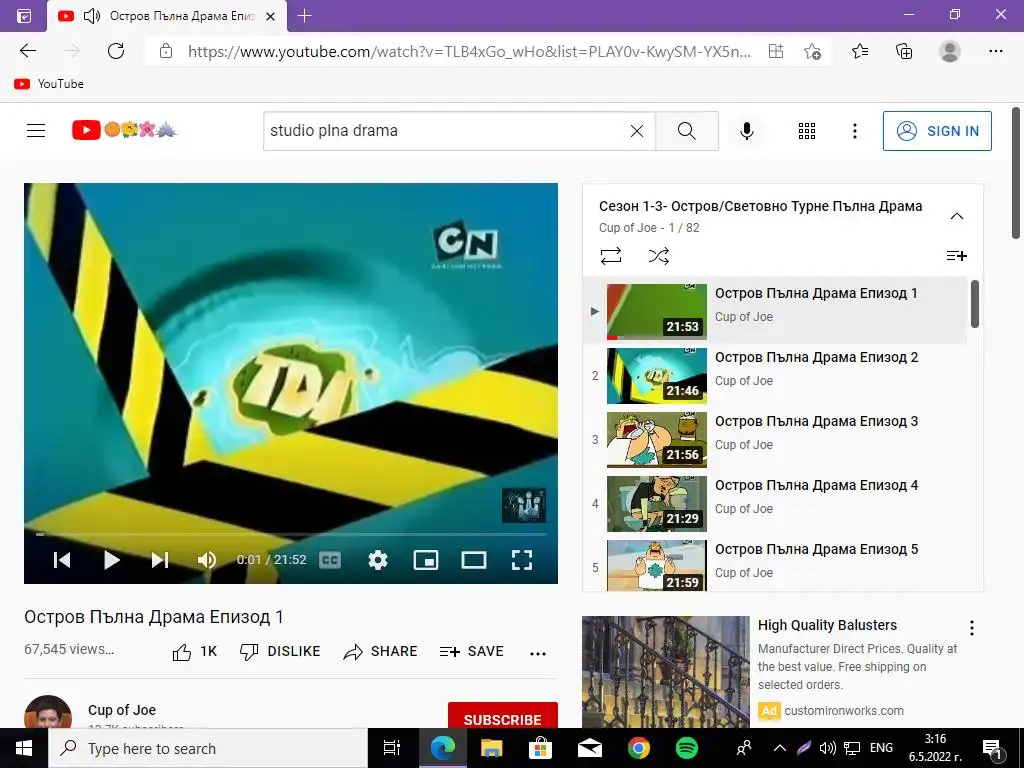This screenshot has width=1024, height=768.
Task: Click the playlist panel scrollbar
Action: tap(974, 304)
